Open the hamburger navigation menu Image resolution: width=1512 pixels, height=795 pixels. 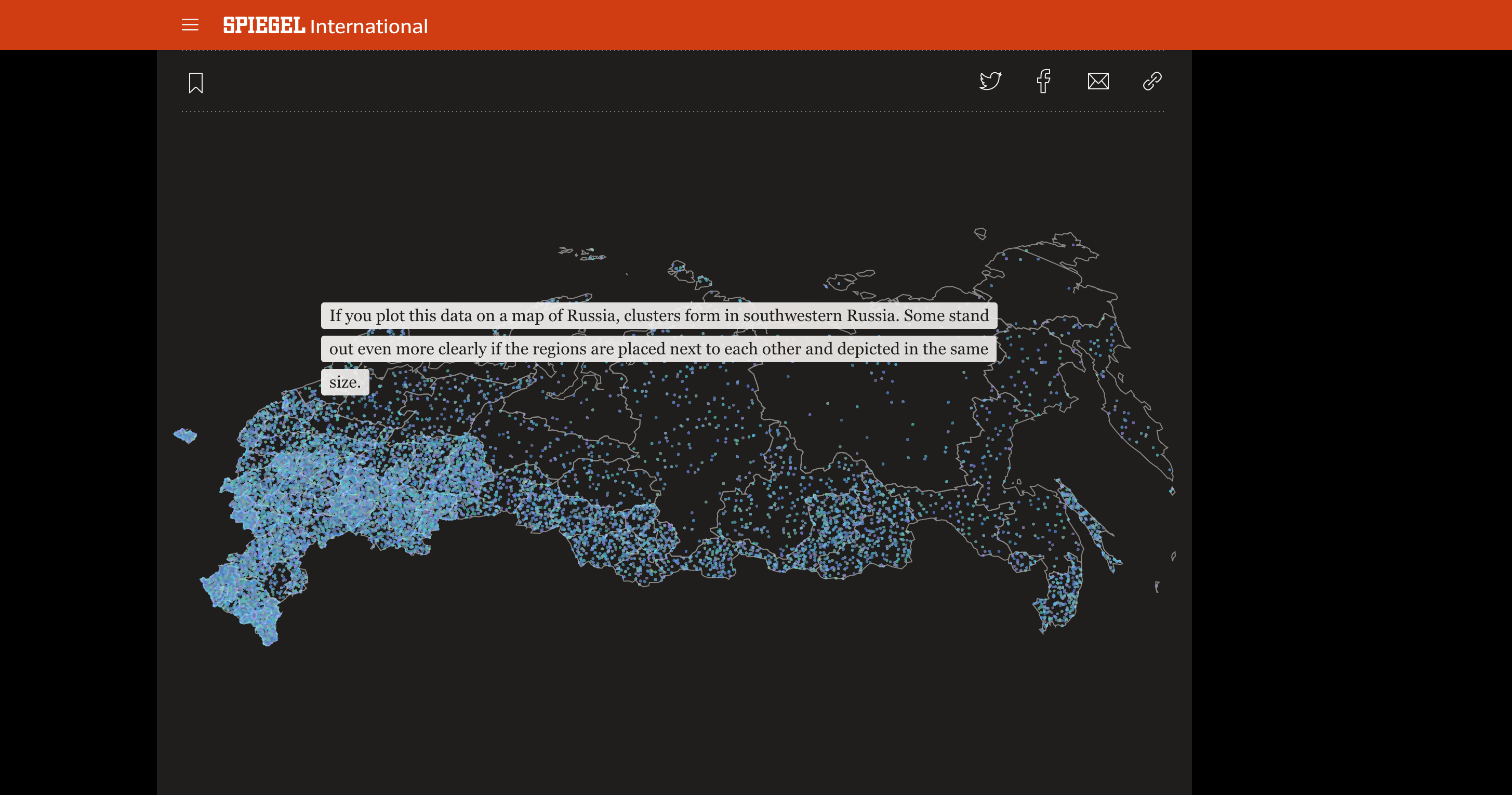pyautogui.click(x=190, y=25)
